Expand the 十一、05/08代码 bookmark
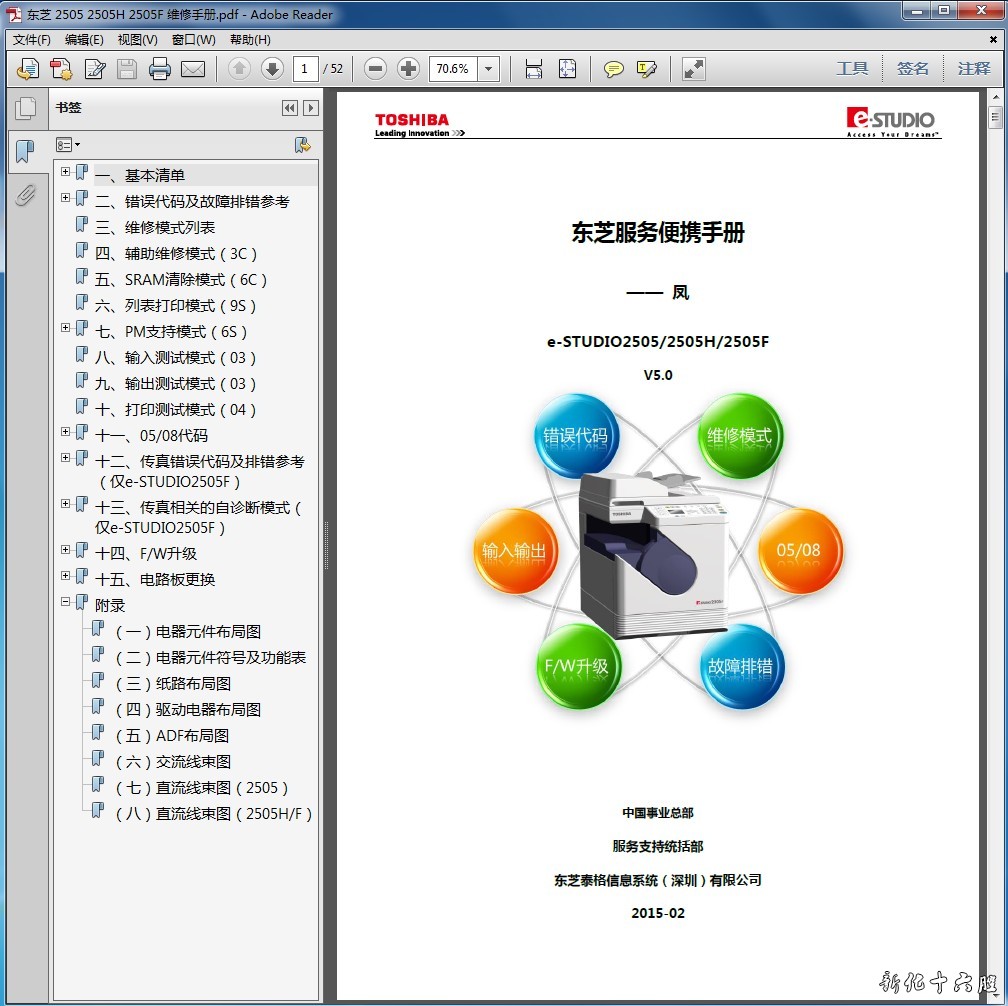The width and height of the screenshot is (1008, 1006). click(66, 432)
